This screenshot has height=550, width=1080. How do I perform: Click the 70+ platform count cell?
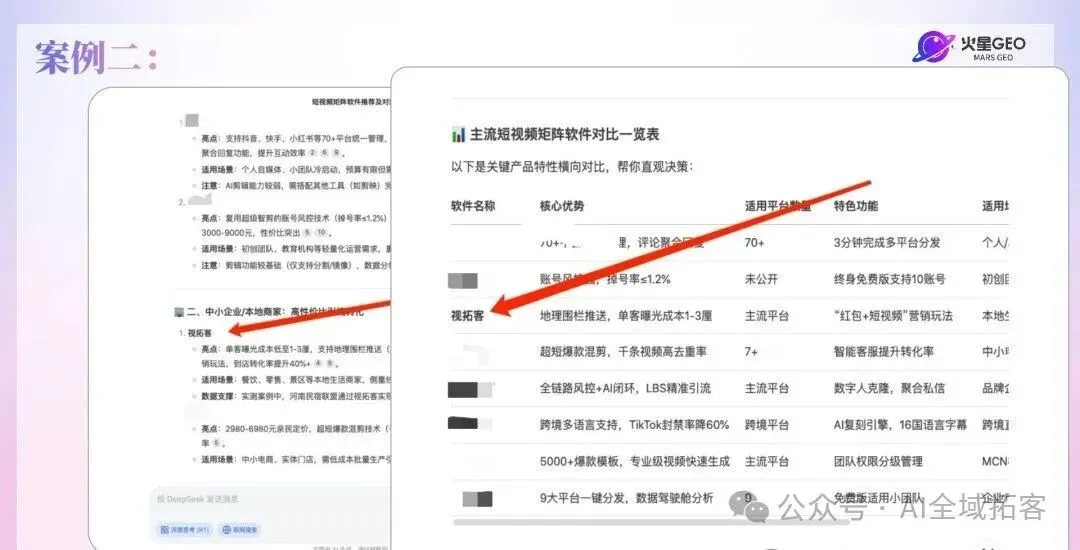tap(754, 242)
